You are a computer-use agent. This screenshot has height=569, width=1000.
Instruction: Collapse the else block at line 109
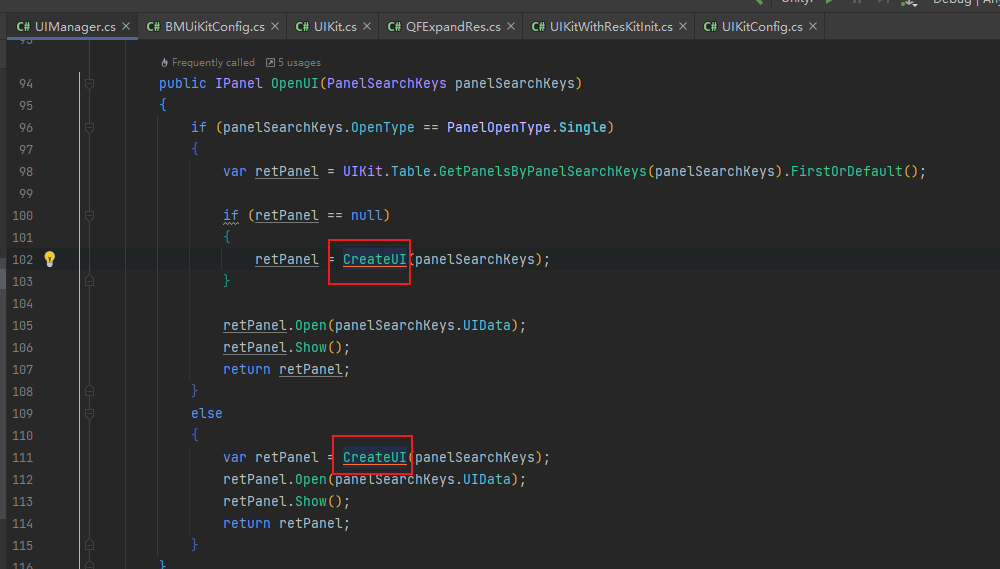pos(89,413)
